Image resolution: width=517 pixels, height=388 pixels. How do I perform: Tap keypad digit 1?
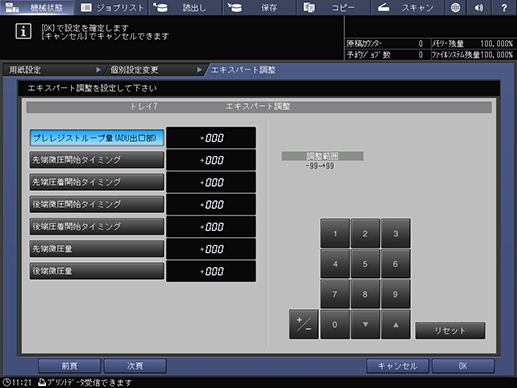pos(335,233)
